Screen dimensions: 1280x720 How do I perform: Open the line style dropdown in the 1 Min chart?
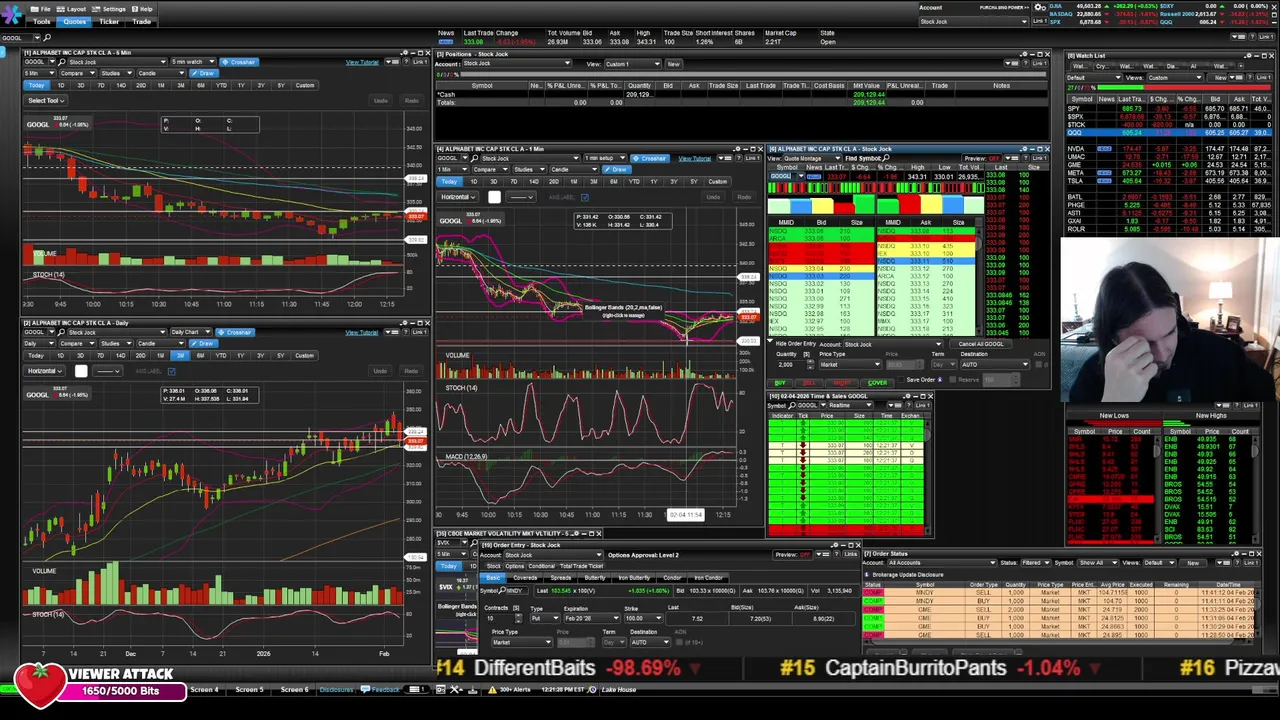click(x=521, y=197)
